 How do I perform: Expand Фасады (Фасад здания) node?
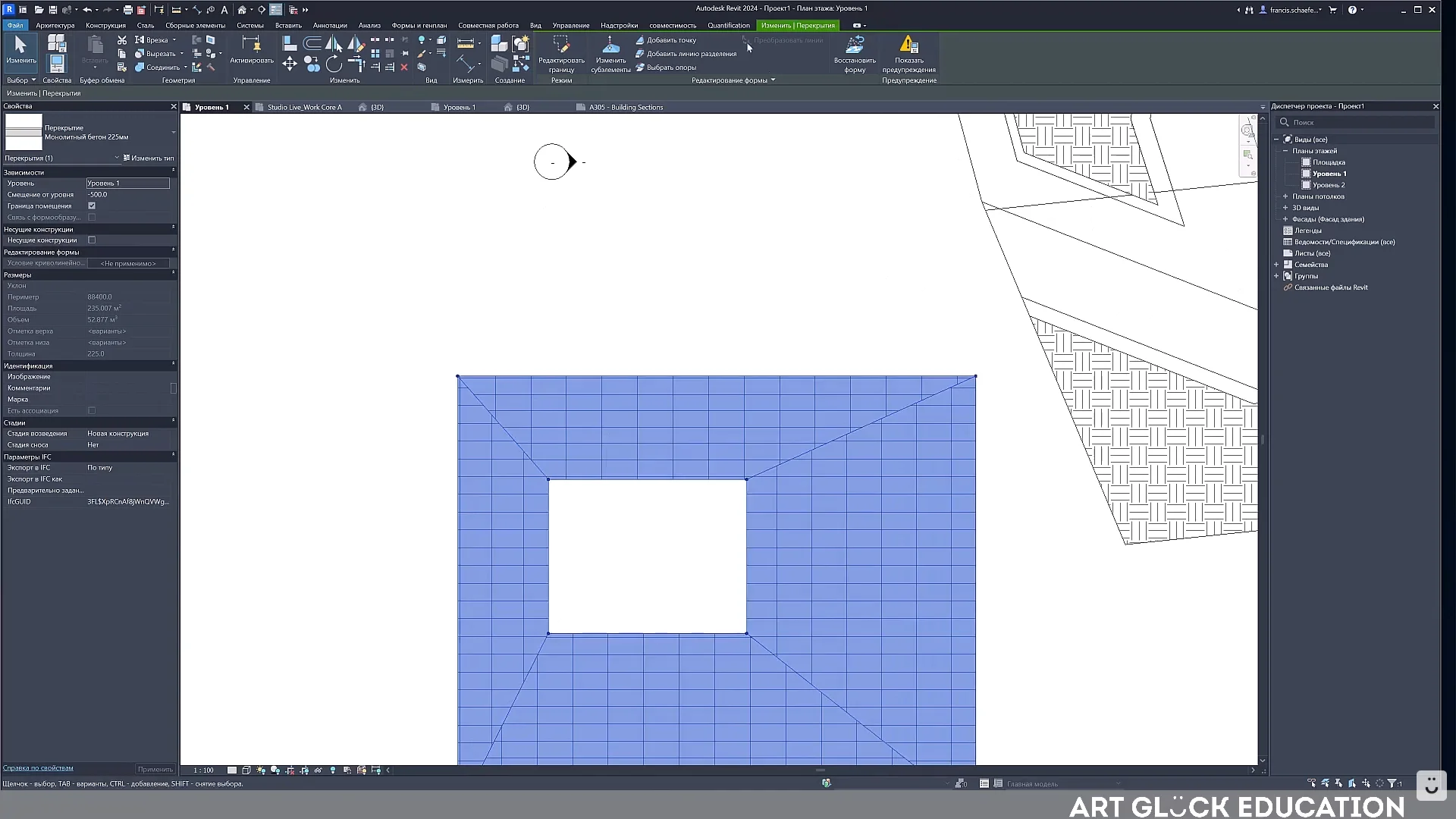click(x=1285, y=219)
